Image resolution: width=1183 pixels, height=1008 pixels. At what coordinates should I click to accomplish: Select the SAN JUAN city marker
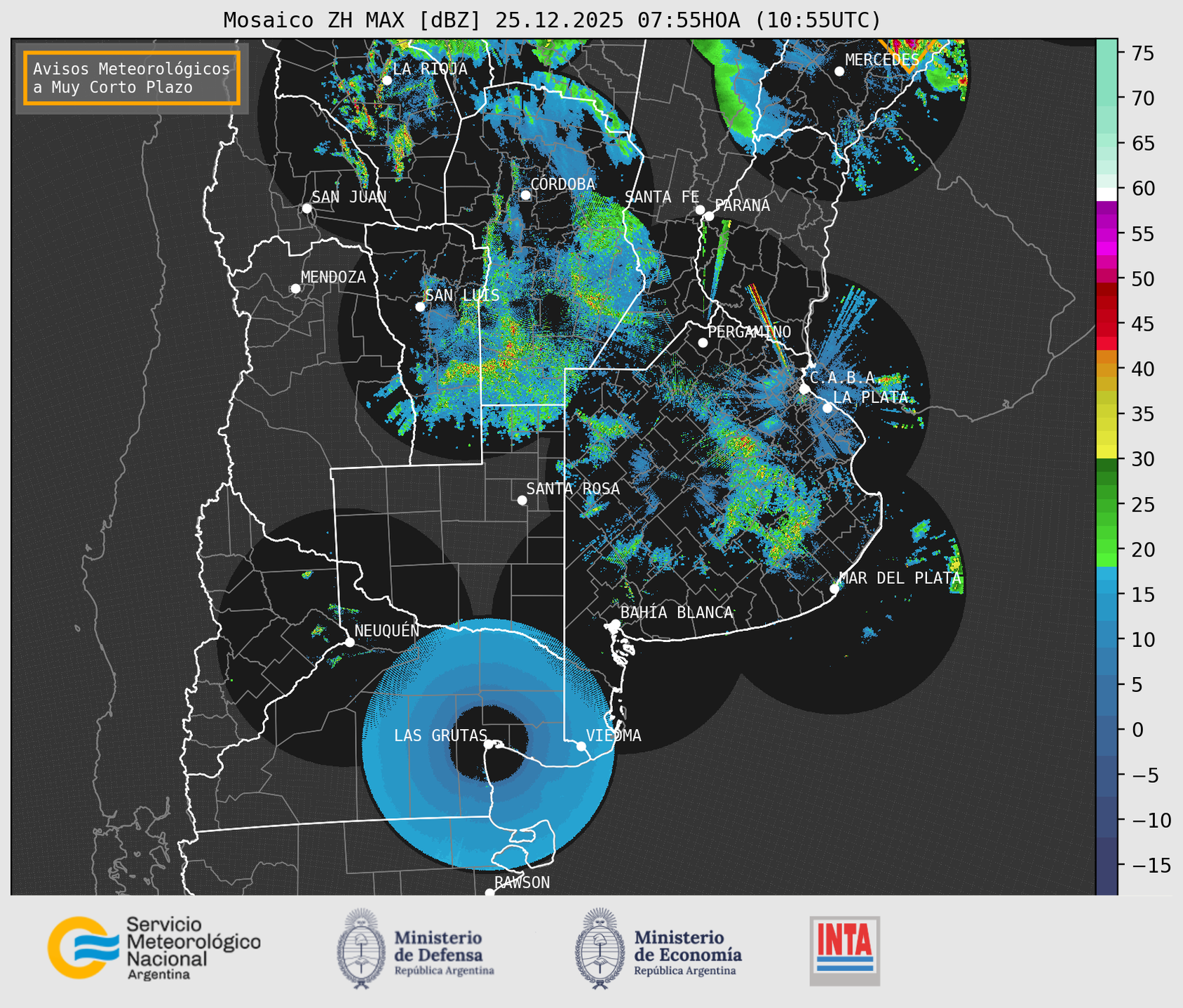[306, 208]
